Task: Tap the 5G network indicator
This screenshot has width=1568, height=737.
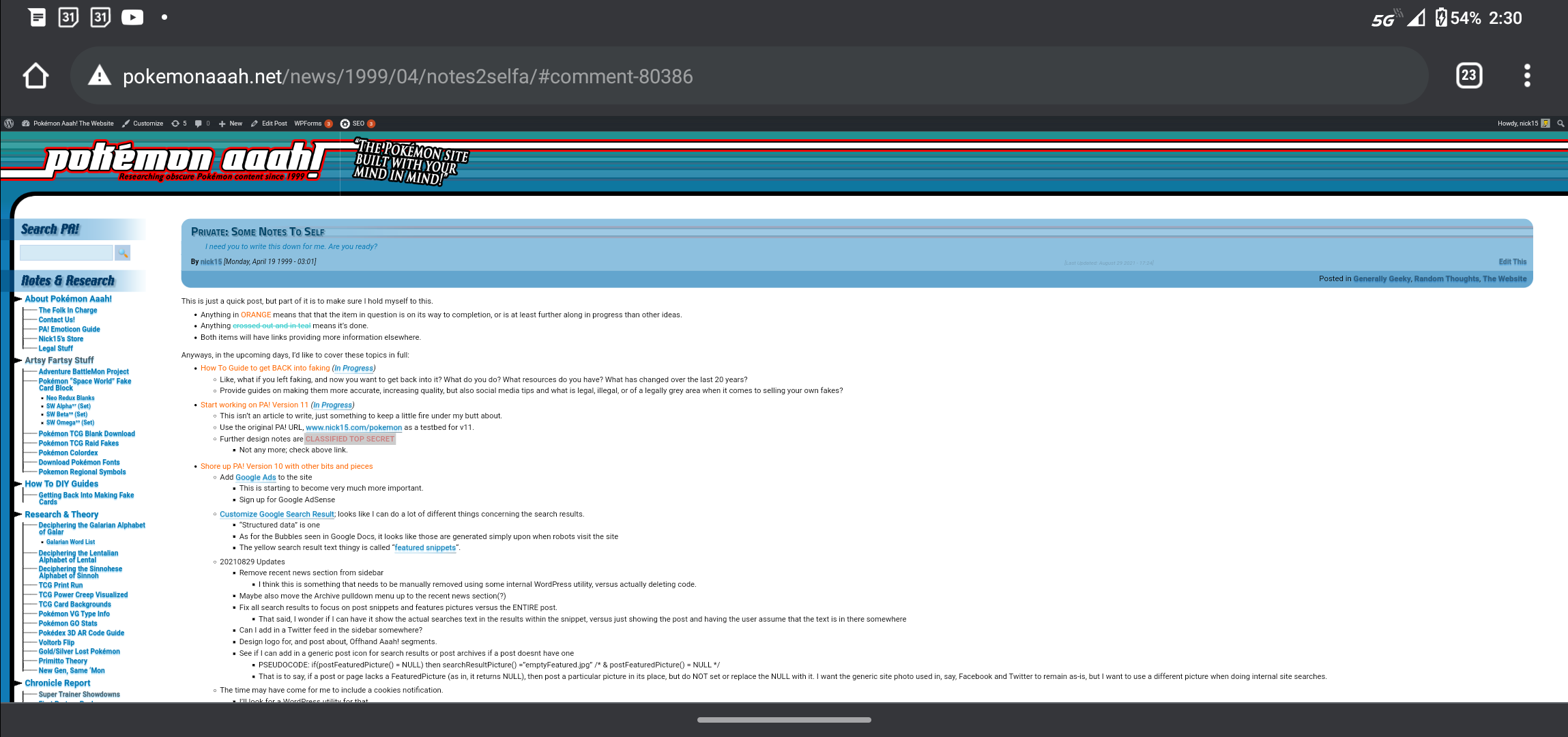Action: pos(1387,18)
